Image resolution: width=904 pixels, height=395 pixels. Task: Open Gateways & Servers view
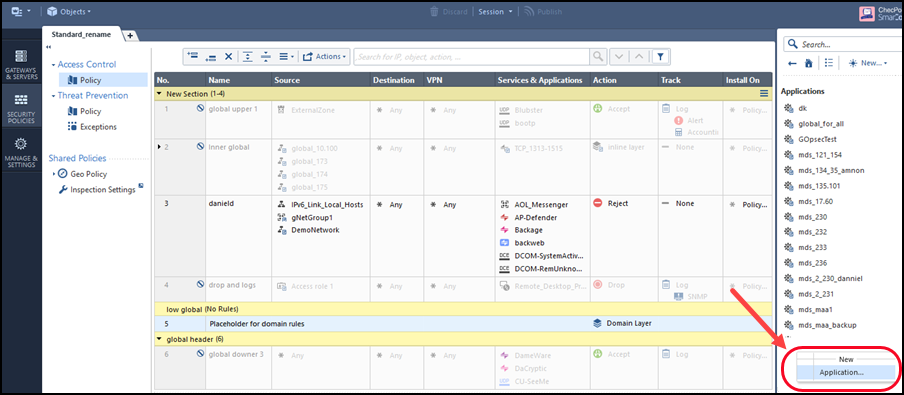(x=21, y=65)
